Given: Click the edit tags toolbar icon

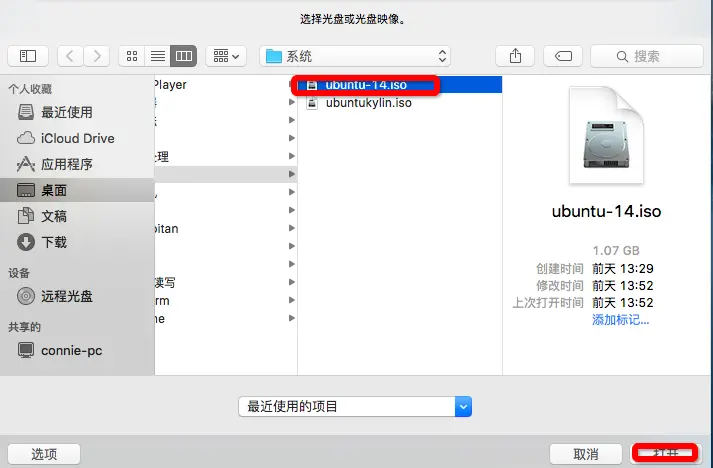Looking at the screenshot, I should pos(563,56).
